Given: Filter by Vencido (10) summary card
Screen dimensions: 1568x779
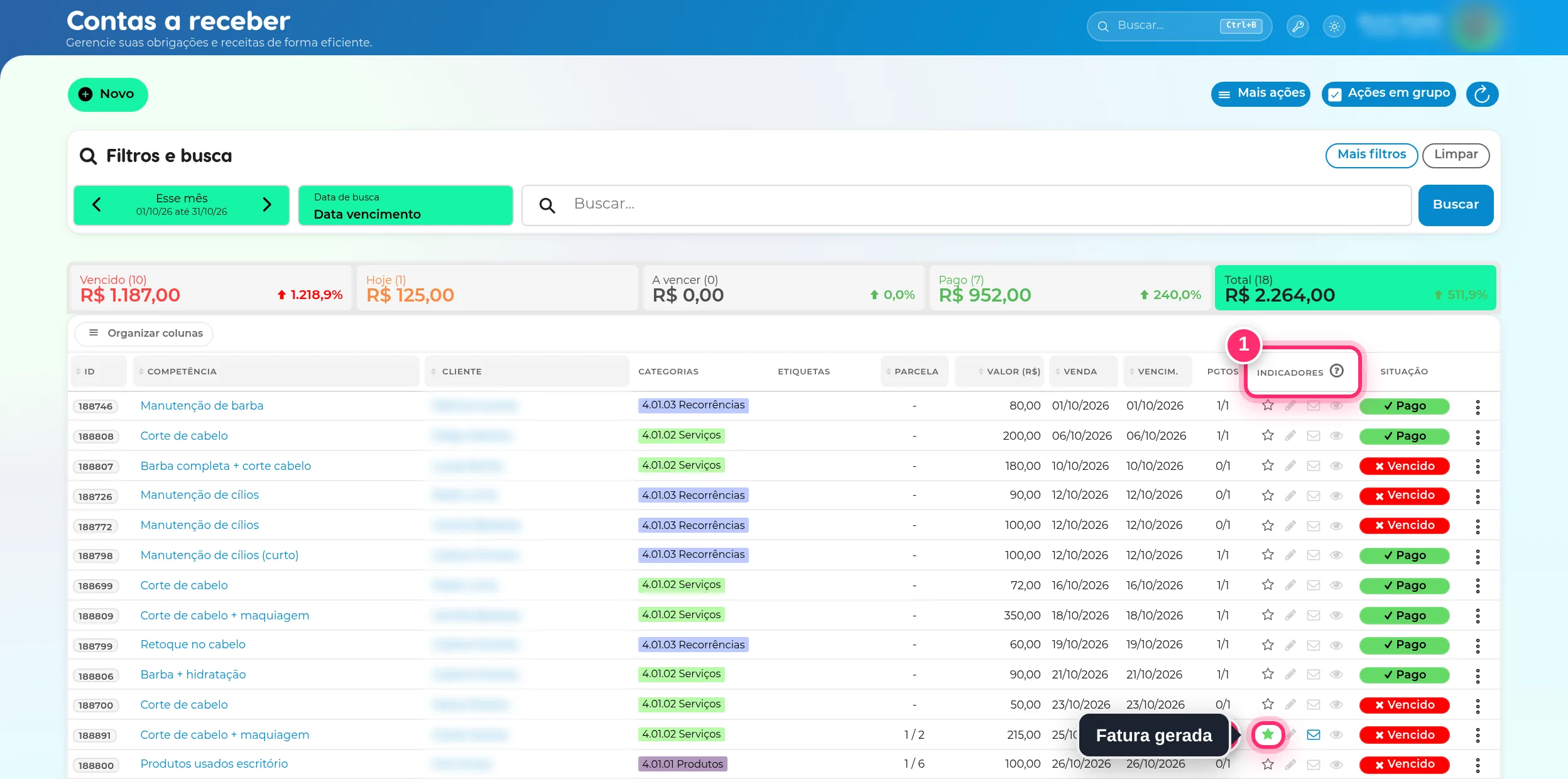Looking at the screenshot, I should [210, 288].
